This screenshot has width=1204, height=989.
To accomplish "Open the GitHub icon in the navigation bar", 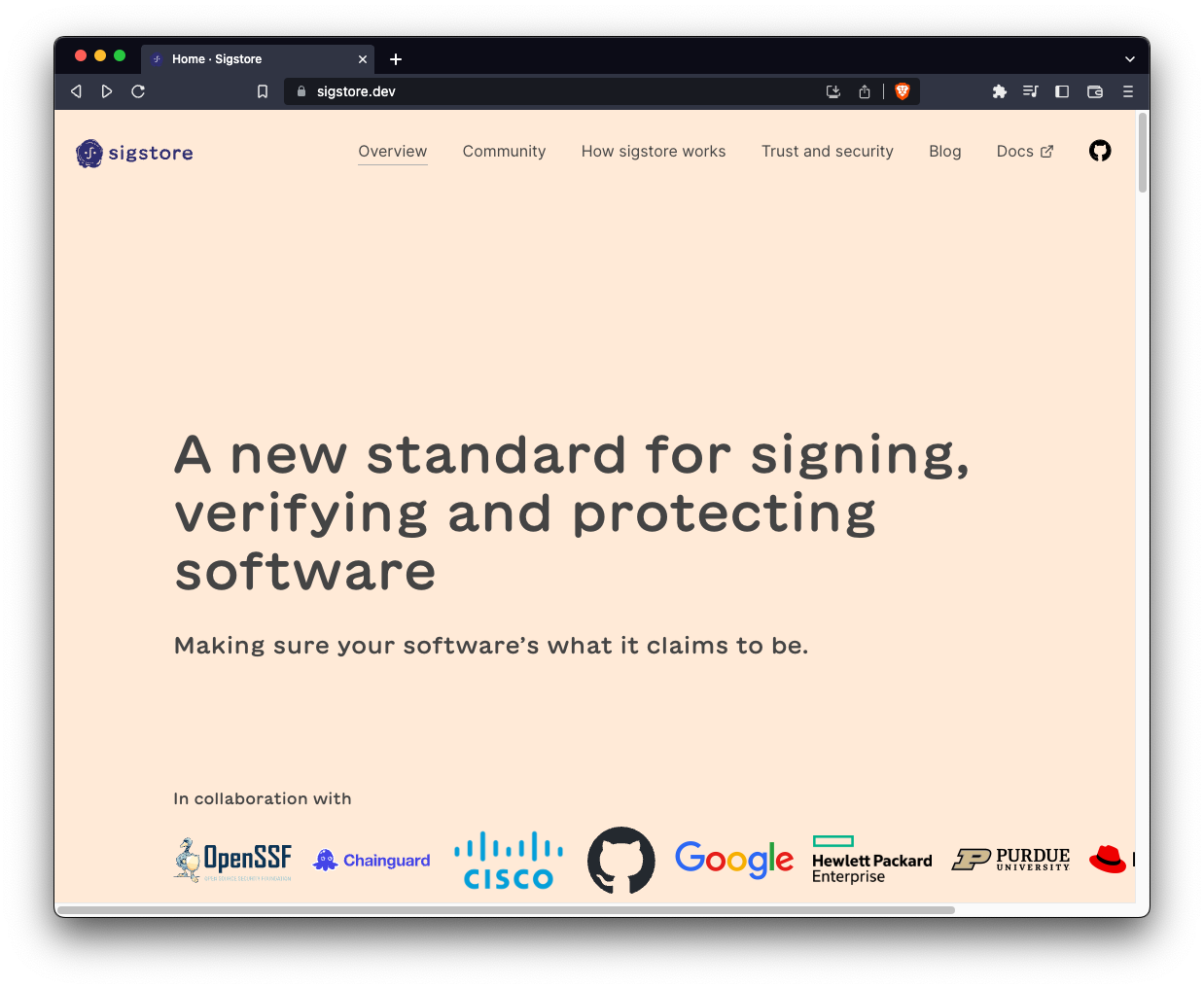I will coord(1100,151).
